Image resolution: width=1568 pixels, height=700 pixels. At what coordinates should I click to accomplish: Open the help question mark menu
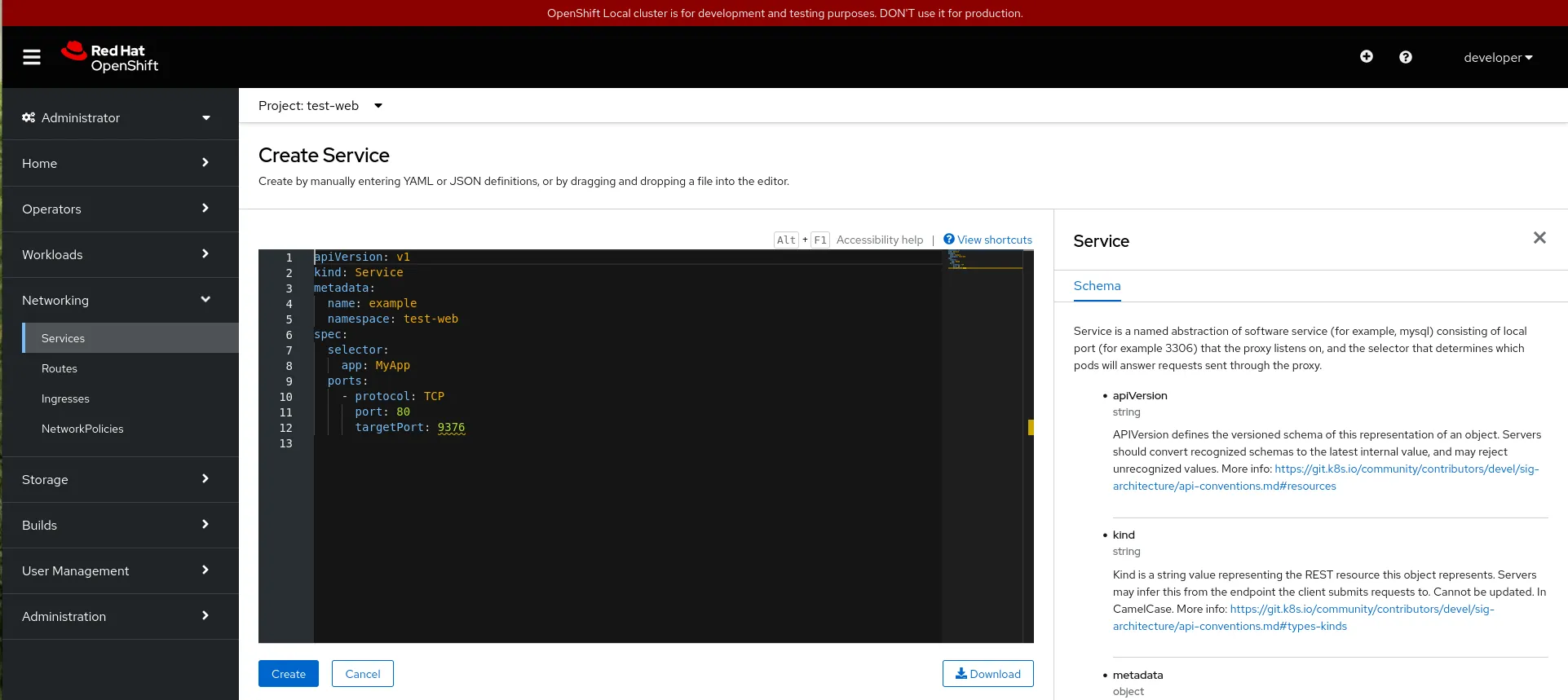(1405, 57)
